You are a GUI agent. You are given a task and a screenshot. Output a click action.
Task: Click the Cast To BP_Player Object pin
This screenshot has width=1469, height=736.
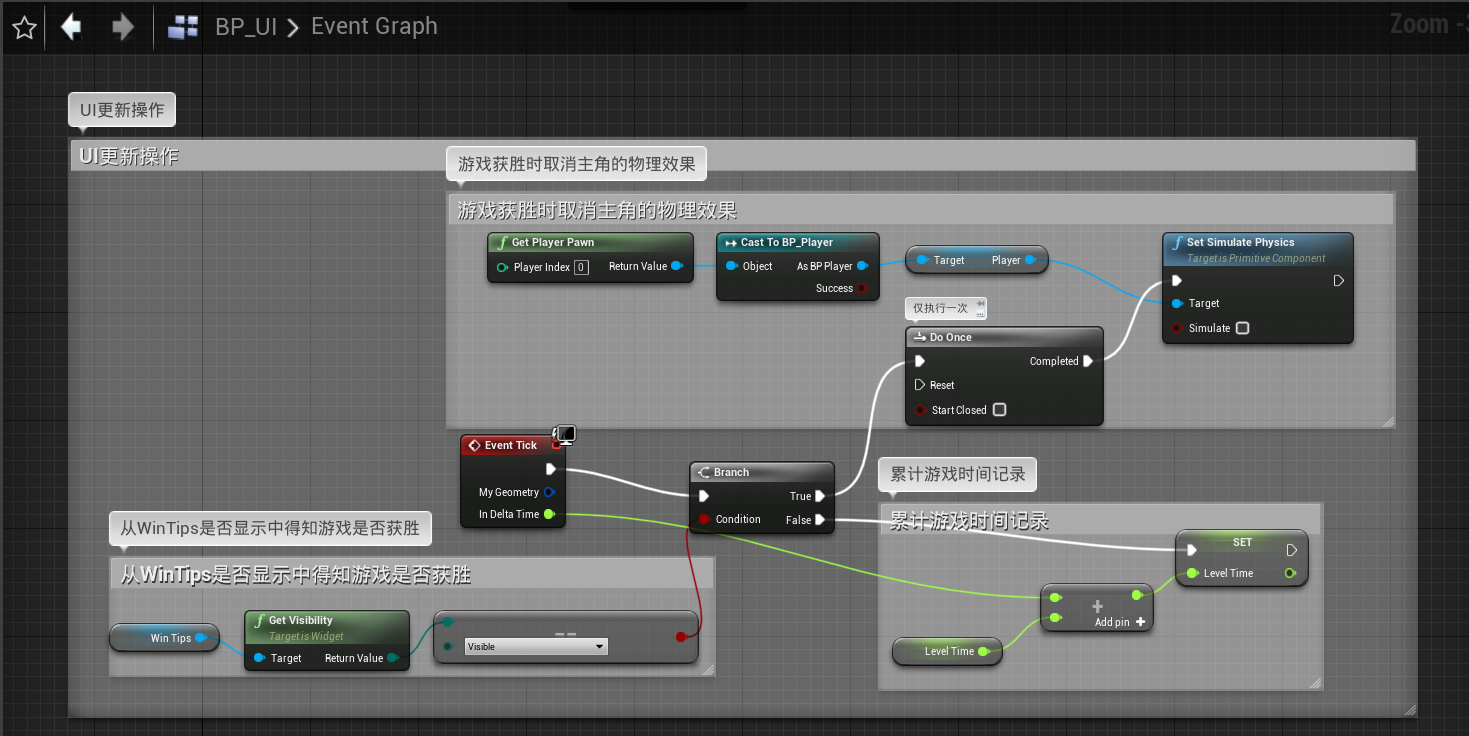[x=731, y=266]
